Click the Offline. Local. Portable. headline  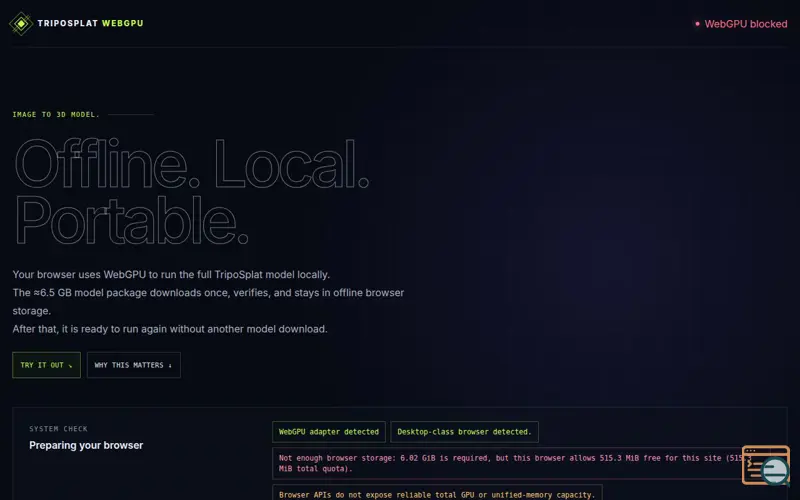point(191,191)
